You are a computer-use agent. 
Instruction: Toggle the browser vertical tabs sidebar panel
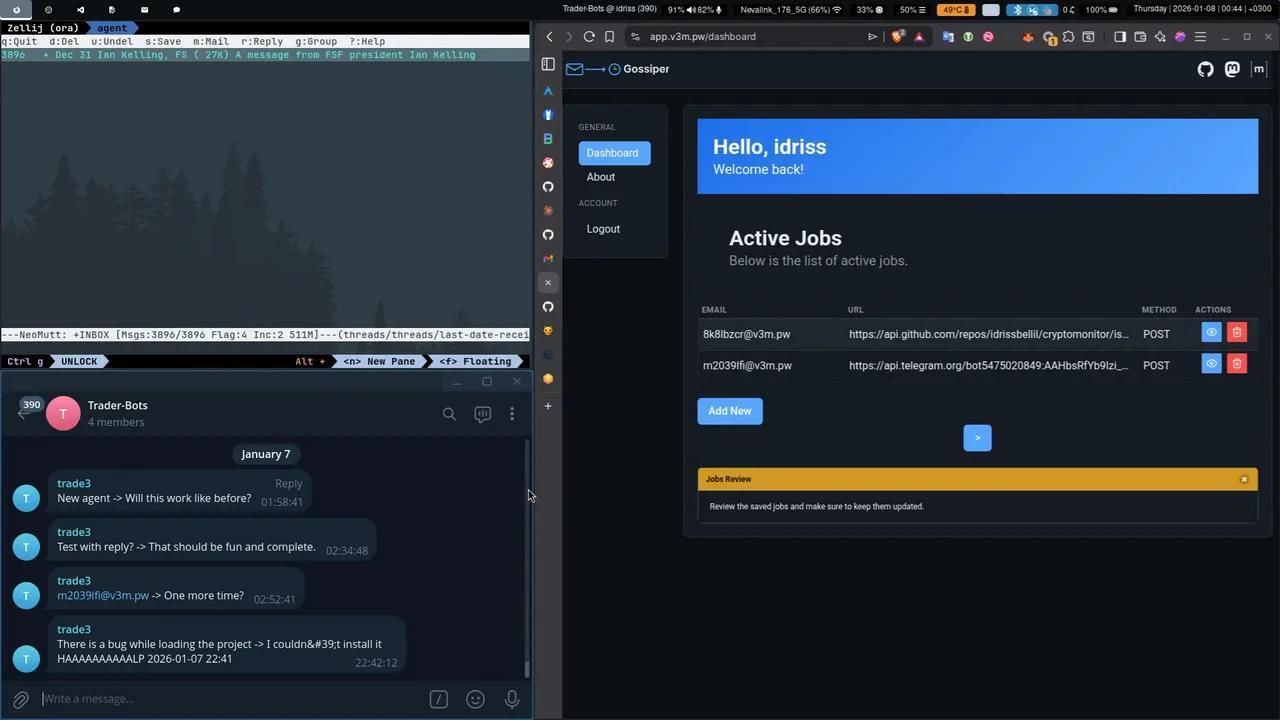pos(548,64)
